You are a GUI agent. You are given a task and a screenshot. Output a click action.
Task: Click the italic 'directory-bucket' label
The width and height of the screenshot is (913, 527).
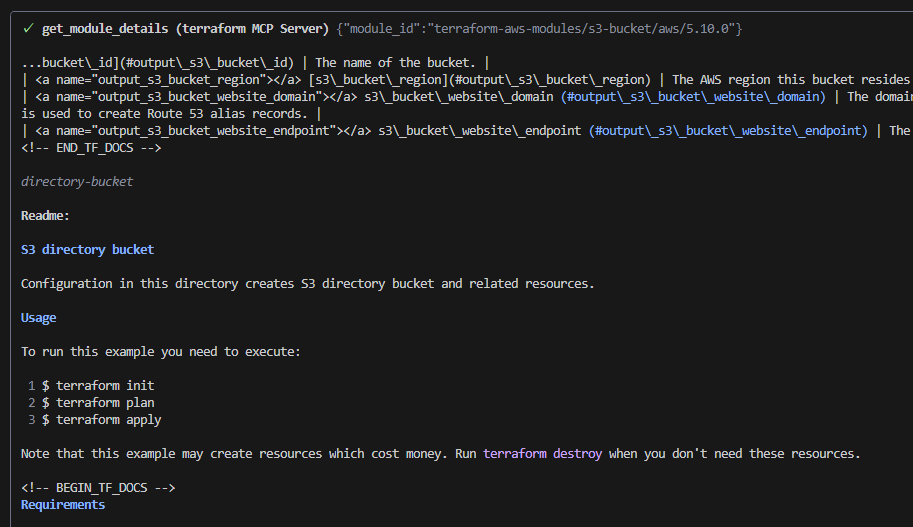[77, 182]
